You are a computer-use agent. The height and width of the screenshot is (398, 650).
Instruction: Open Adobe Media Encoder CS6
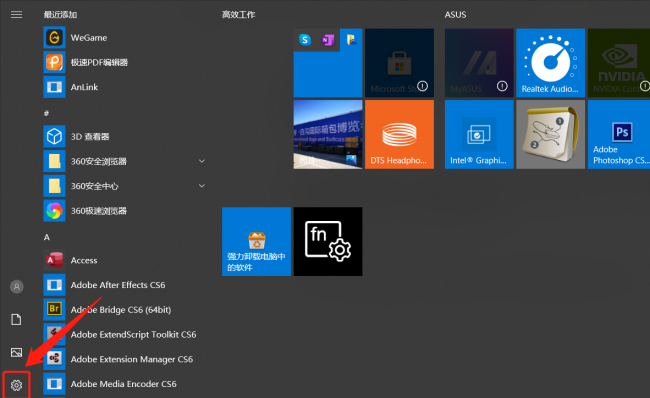[124, 384]
